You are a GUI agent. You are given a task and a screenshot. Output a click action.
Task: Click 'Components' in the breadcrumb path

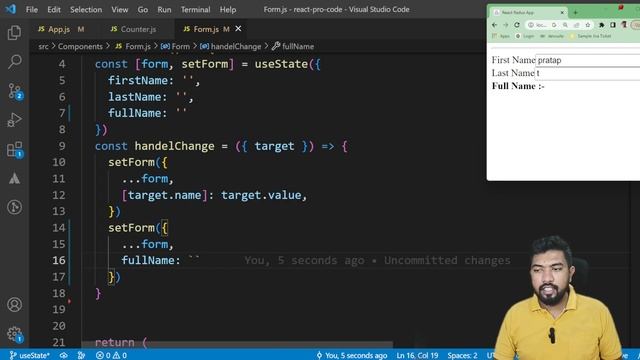click(80, 47)
